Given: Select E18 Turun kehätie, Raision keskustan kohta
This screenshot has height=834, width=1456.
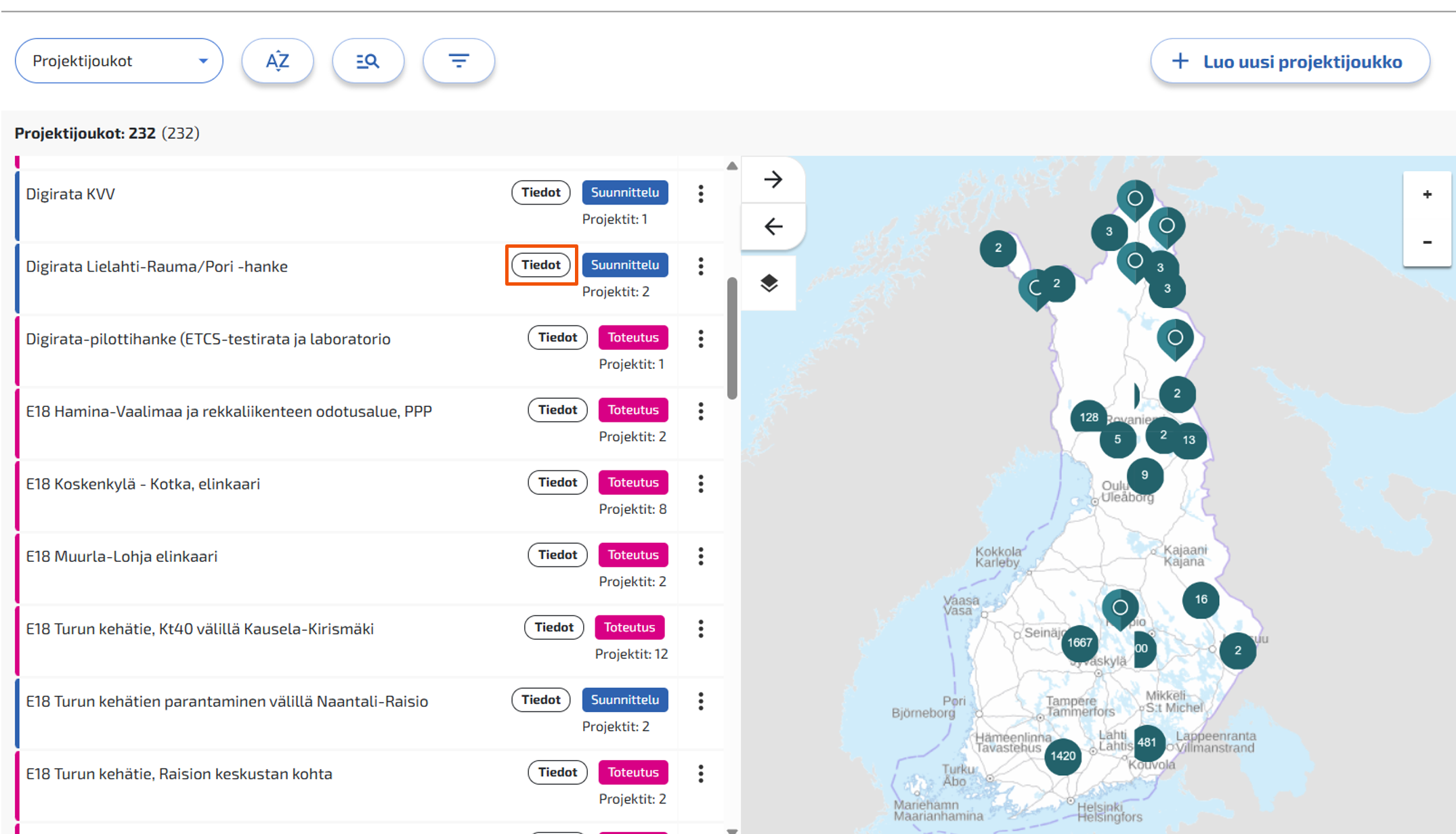Looking at the screenshot, I should [369, 785].
